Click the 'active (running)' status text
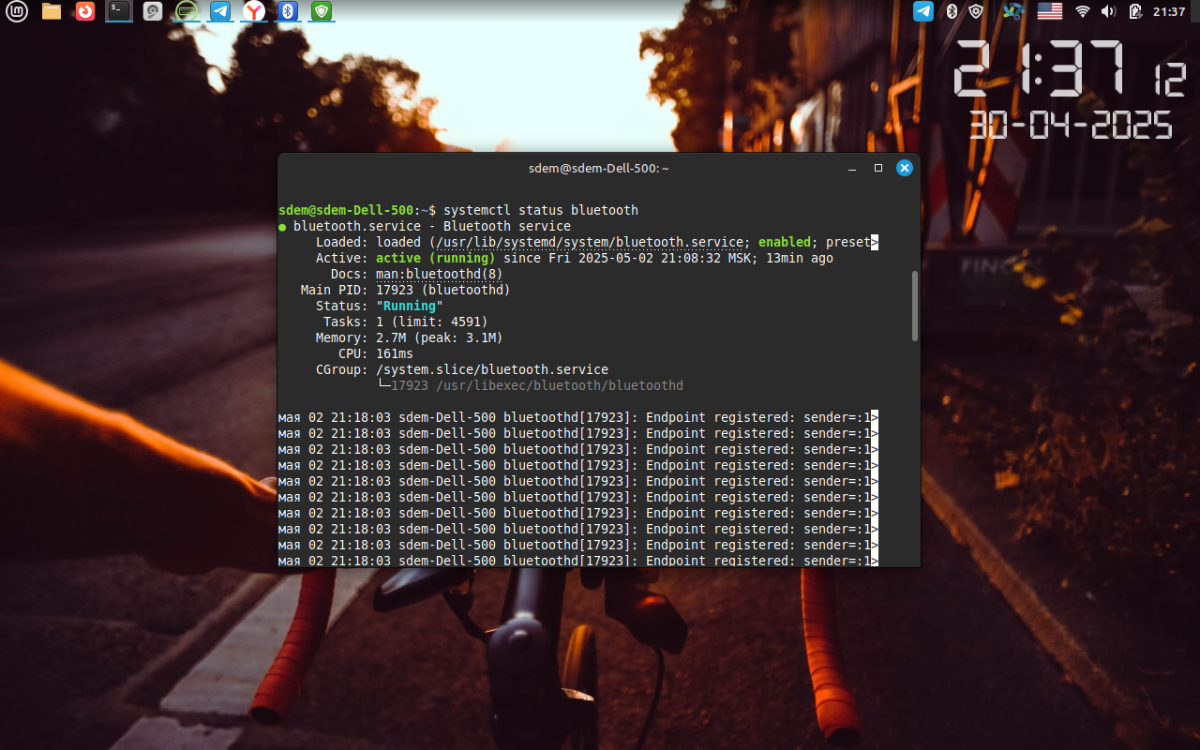 click(x=435, y=258)
